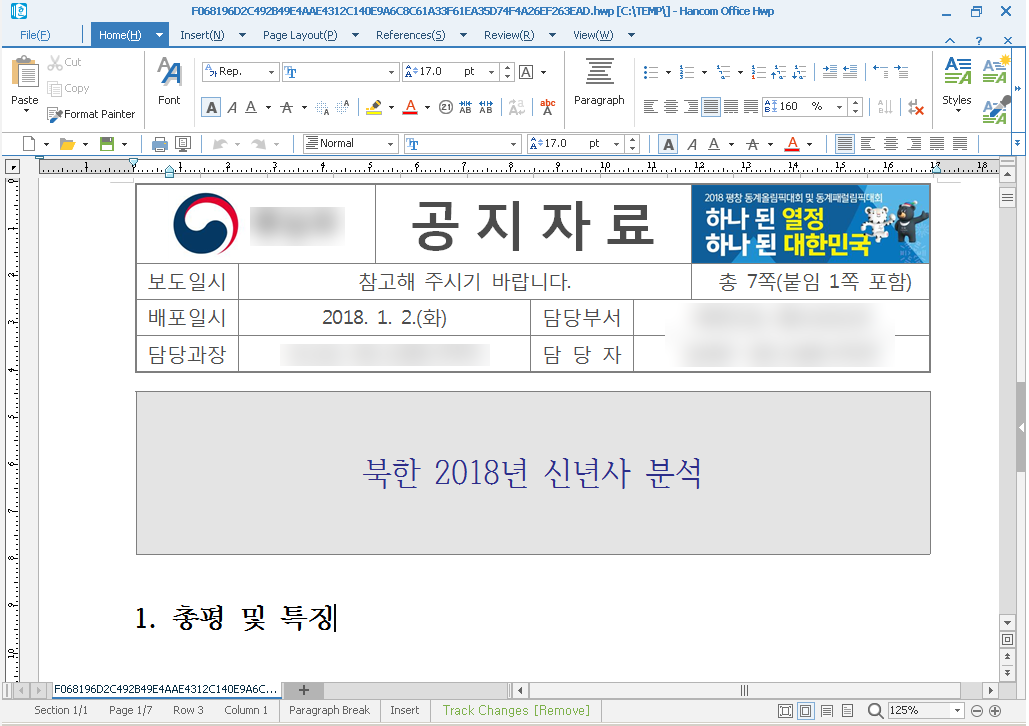Click the vertical scrollbar down arrow
Screen dimensions: 1029x726
[1007, 622]
